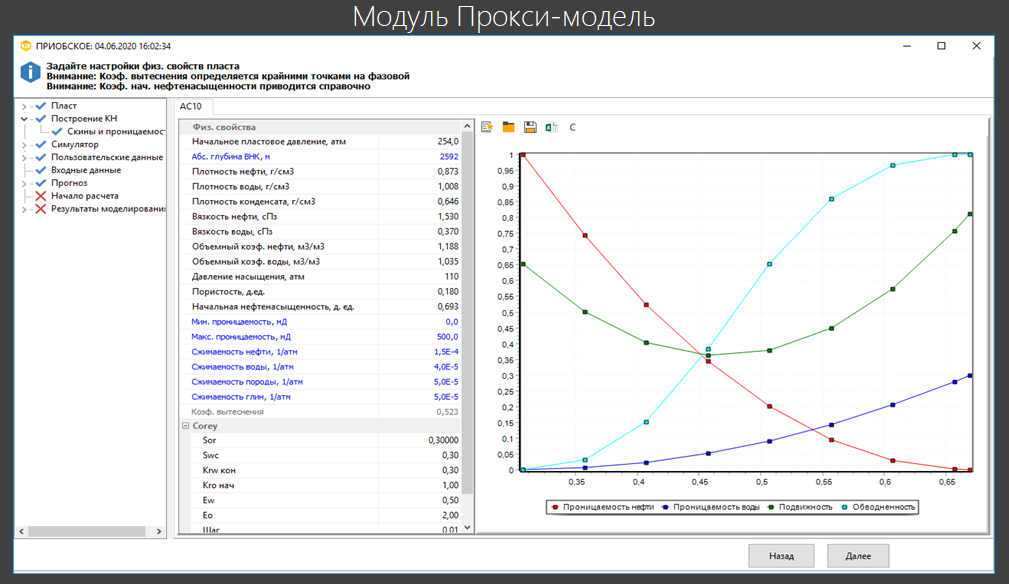
Task: Expand the Прогноз tree node
Action: pos(24,183)
